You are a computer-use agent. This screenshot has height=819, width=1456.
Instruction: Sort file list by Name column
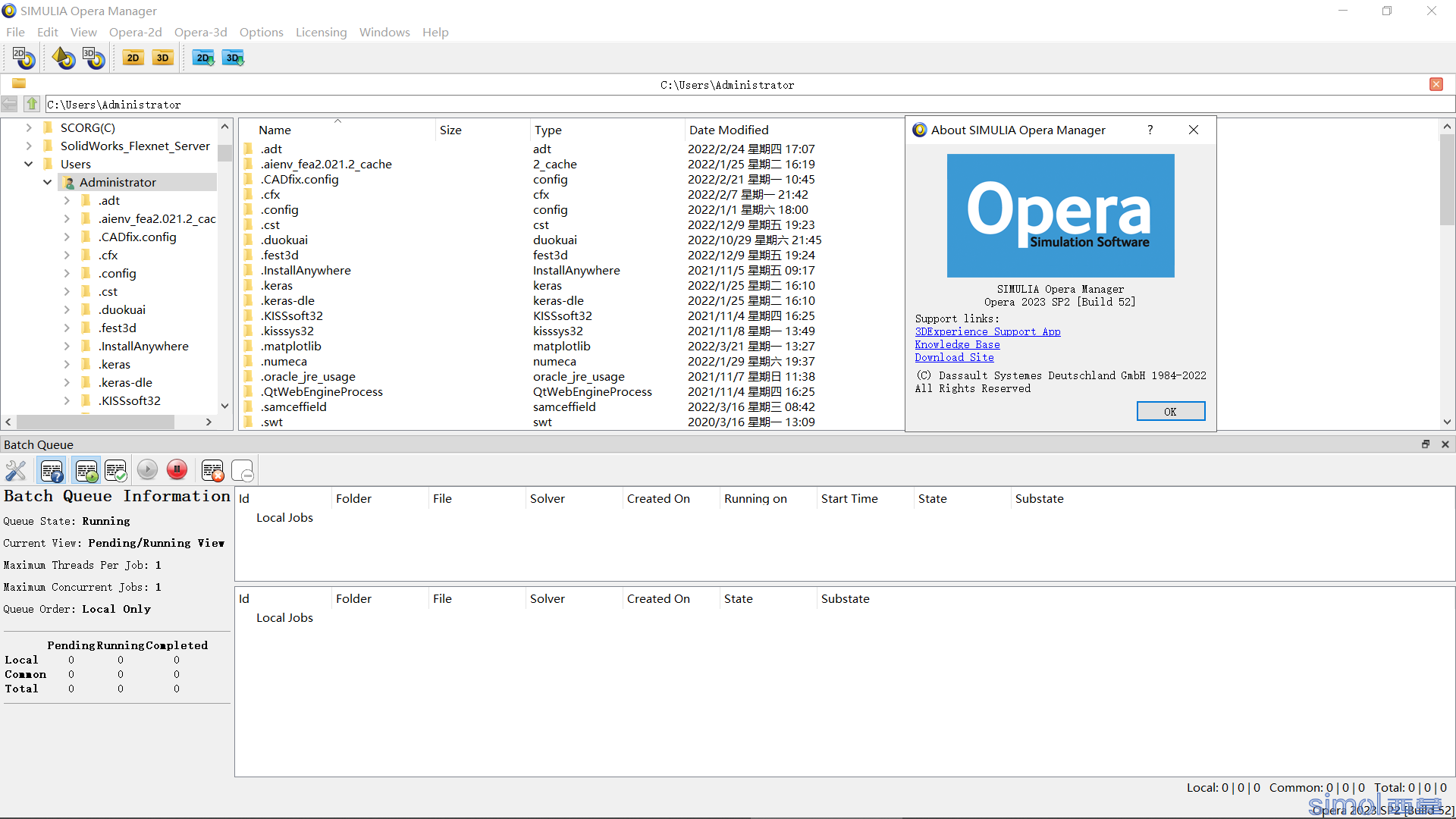tap(337, 130)
